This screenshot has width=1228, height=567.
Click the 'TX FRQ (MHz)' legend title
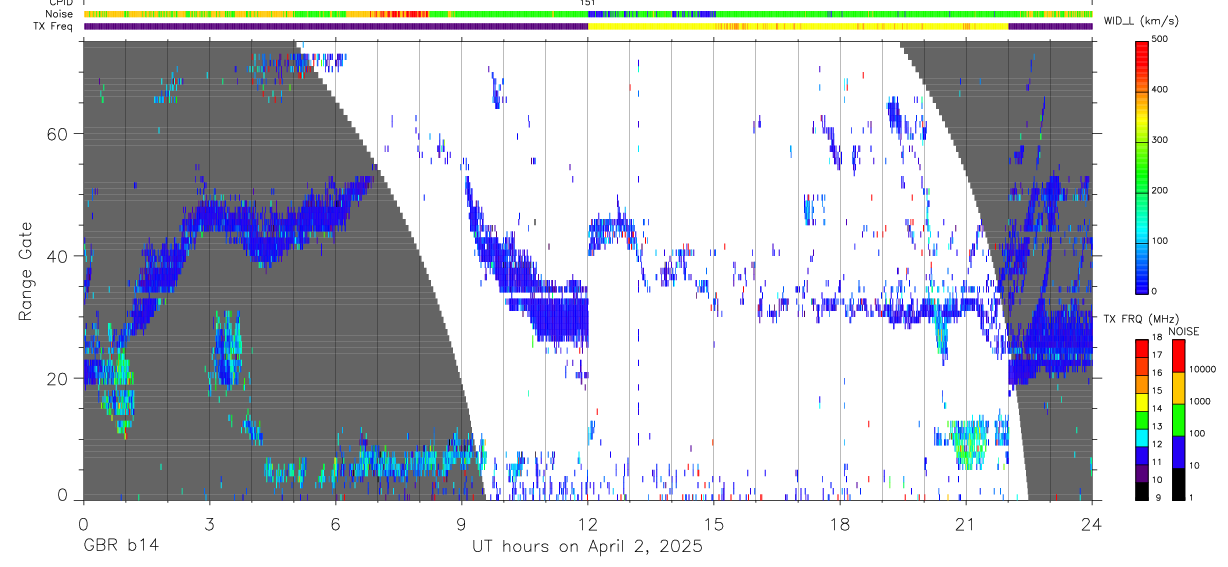(1140, 319)
